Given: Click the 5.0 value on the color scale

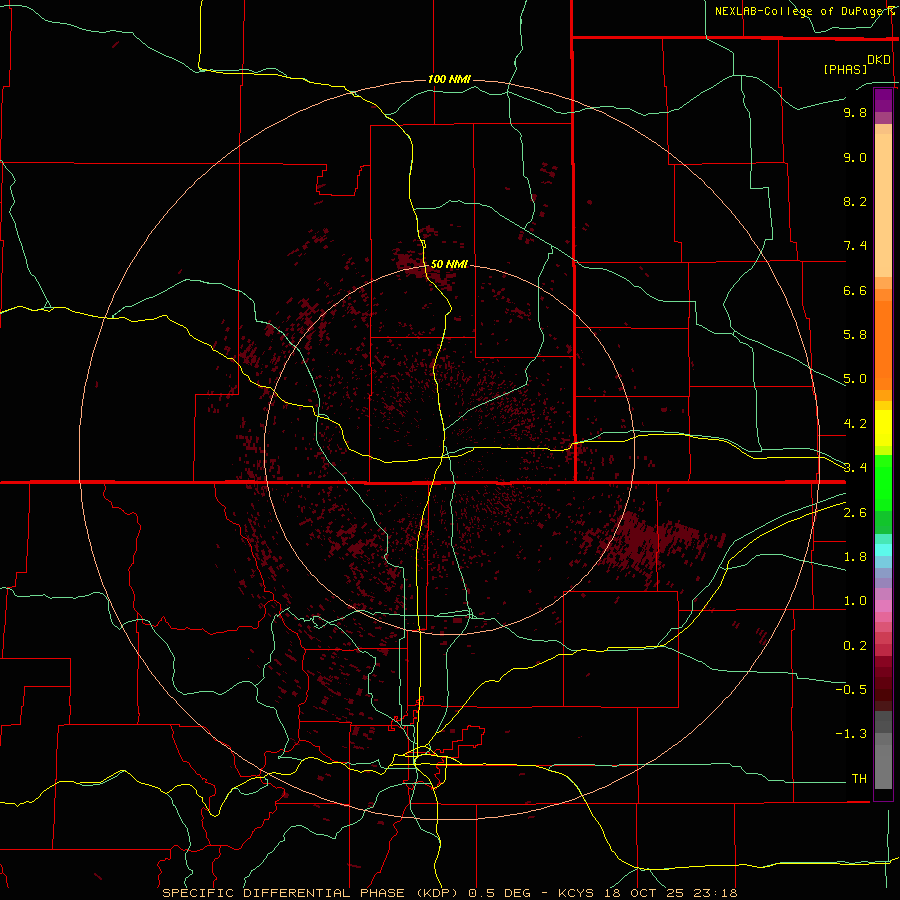Looking at the screenshot, I should tap(855, 379).
